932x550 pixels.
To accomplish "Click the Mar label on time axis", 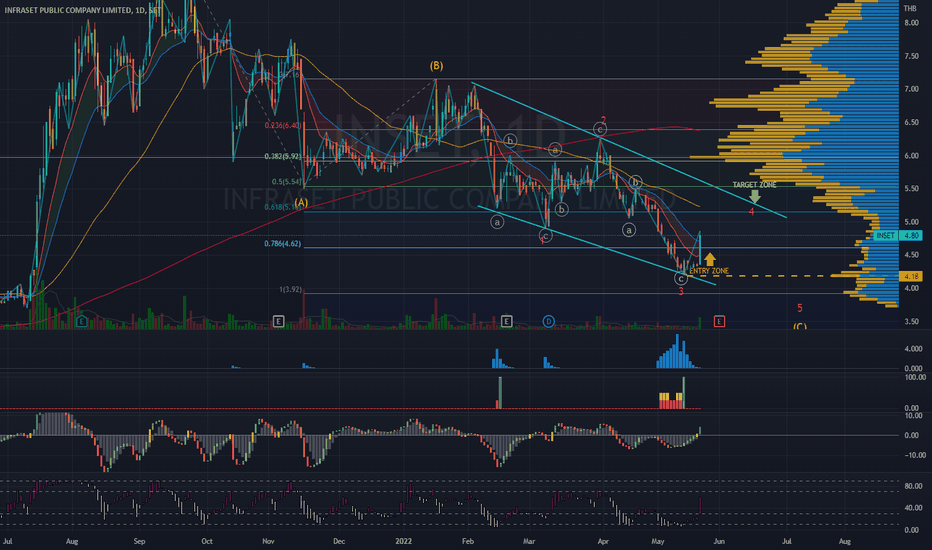I will [529, 542].
